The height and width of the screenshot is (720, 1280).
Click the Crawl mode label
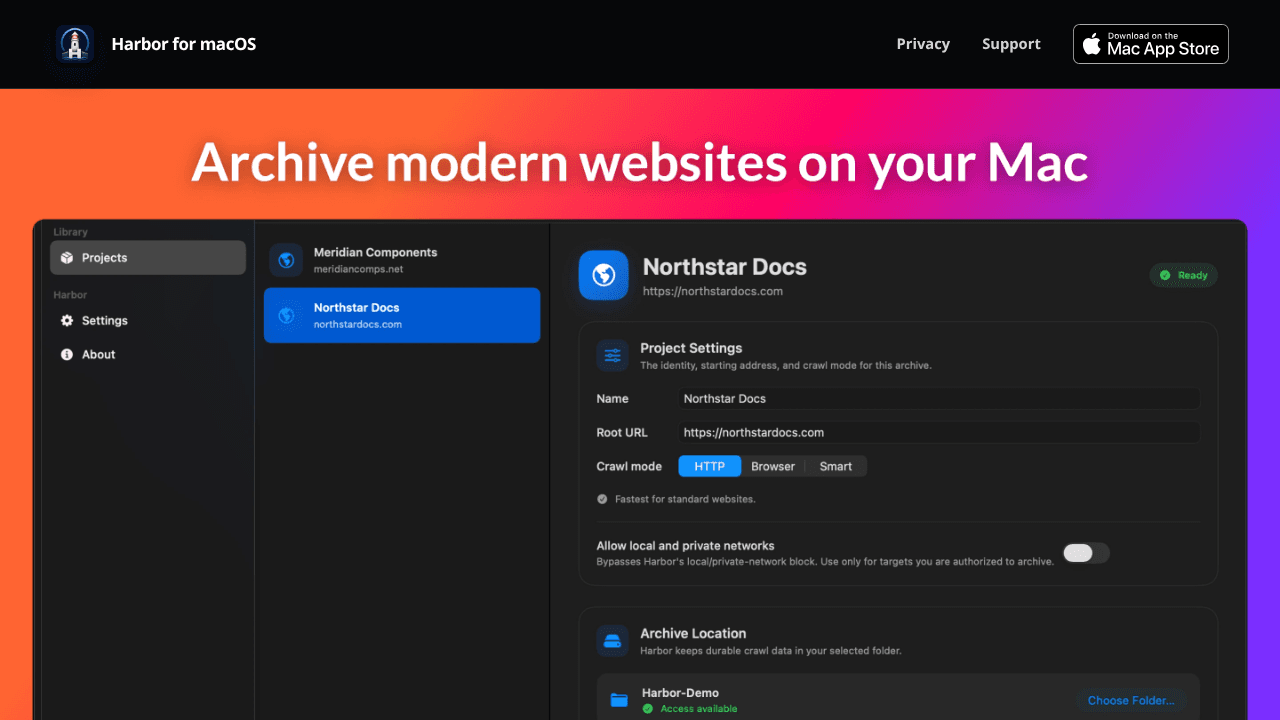629,466
